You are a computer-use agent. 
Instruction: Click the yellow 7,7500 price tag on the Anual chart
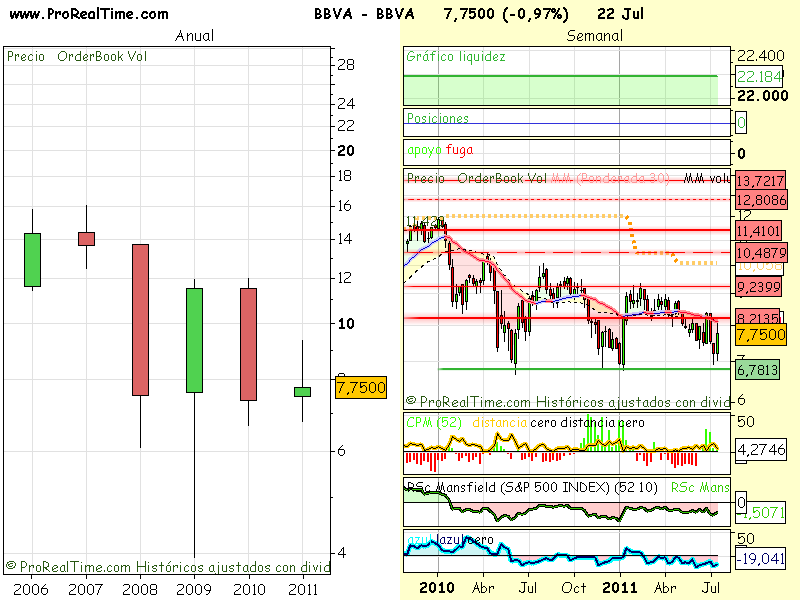click(361, 388)
